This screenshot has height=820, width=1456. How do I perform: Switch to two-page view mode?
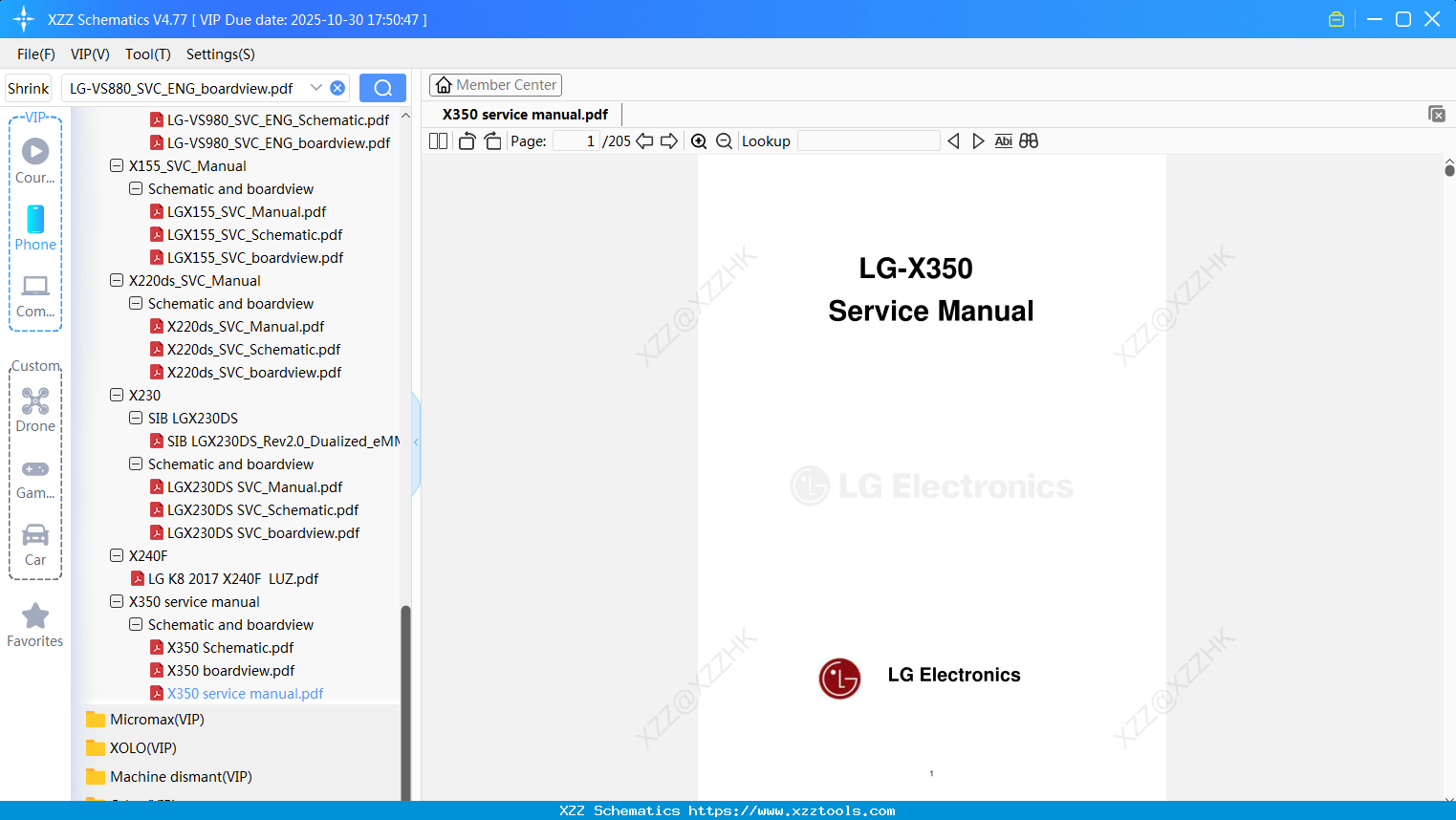[438, 140]
